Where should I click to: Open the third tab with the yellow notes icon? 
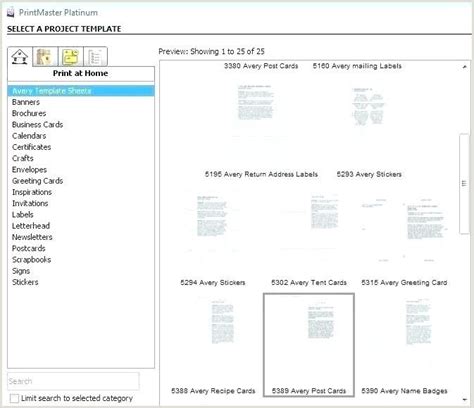(70, 57)
